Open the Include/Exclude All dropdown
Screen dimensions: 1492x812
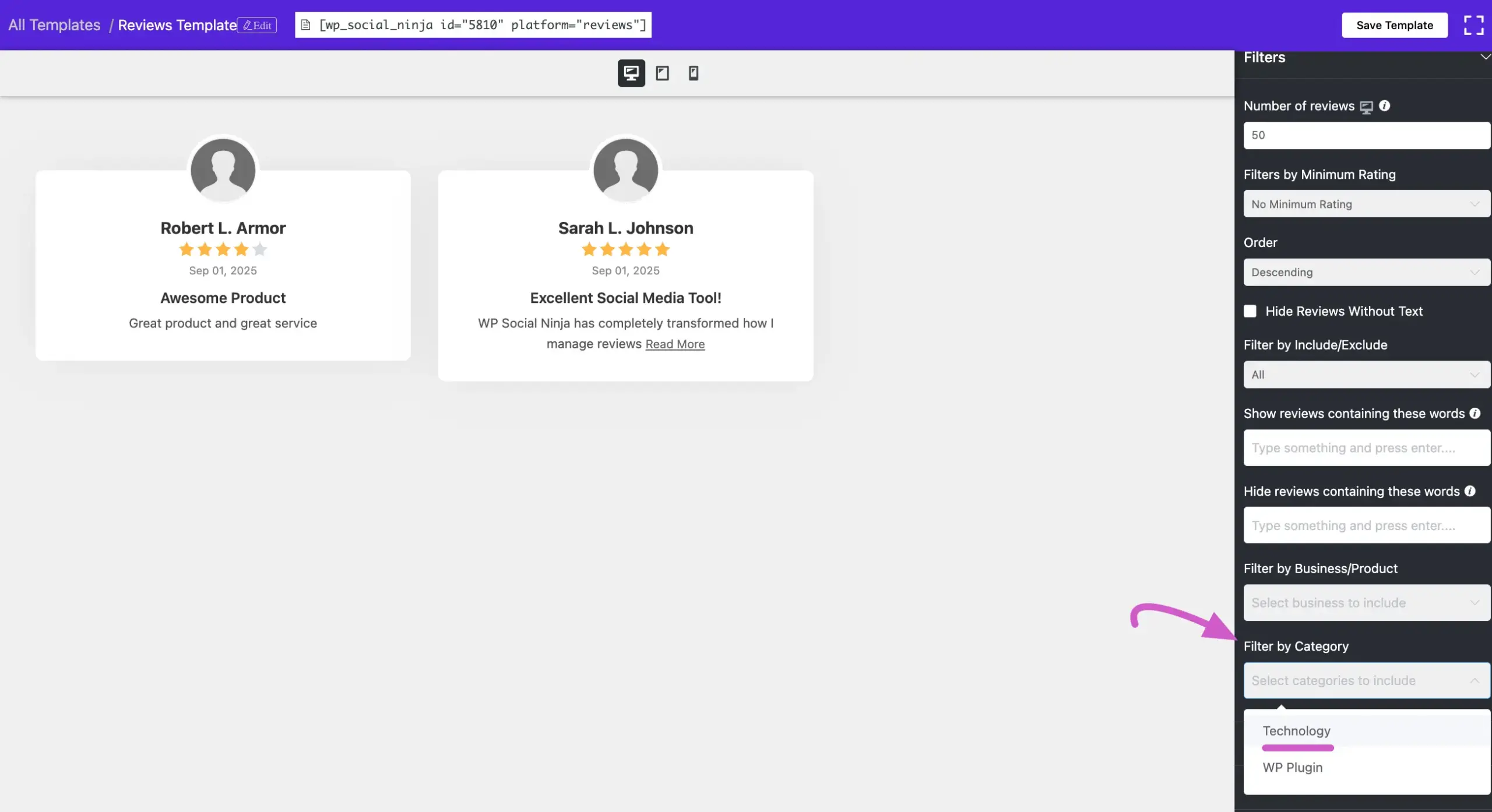[1366, 375]
